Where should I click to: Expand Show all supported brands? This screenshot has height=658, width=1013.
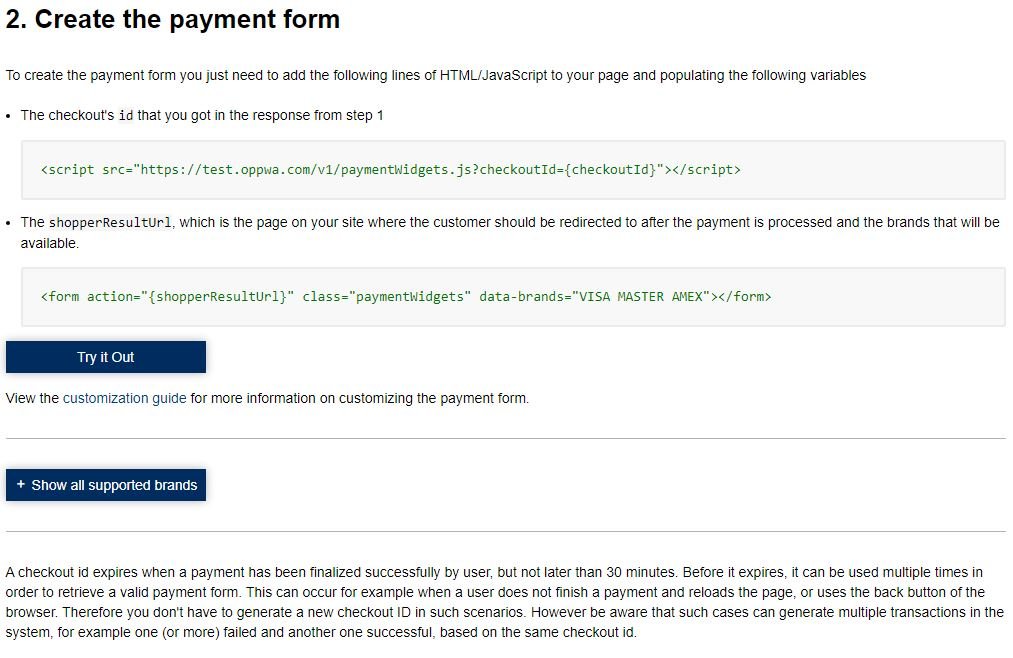click(106, 485)
